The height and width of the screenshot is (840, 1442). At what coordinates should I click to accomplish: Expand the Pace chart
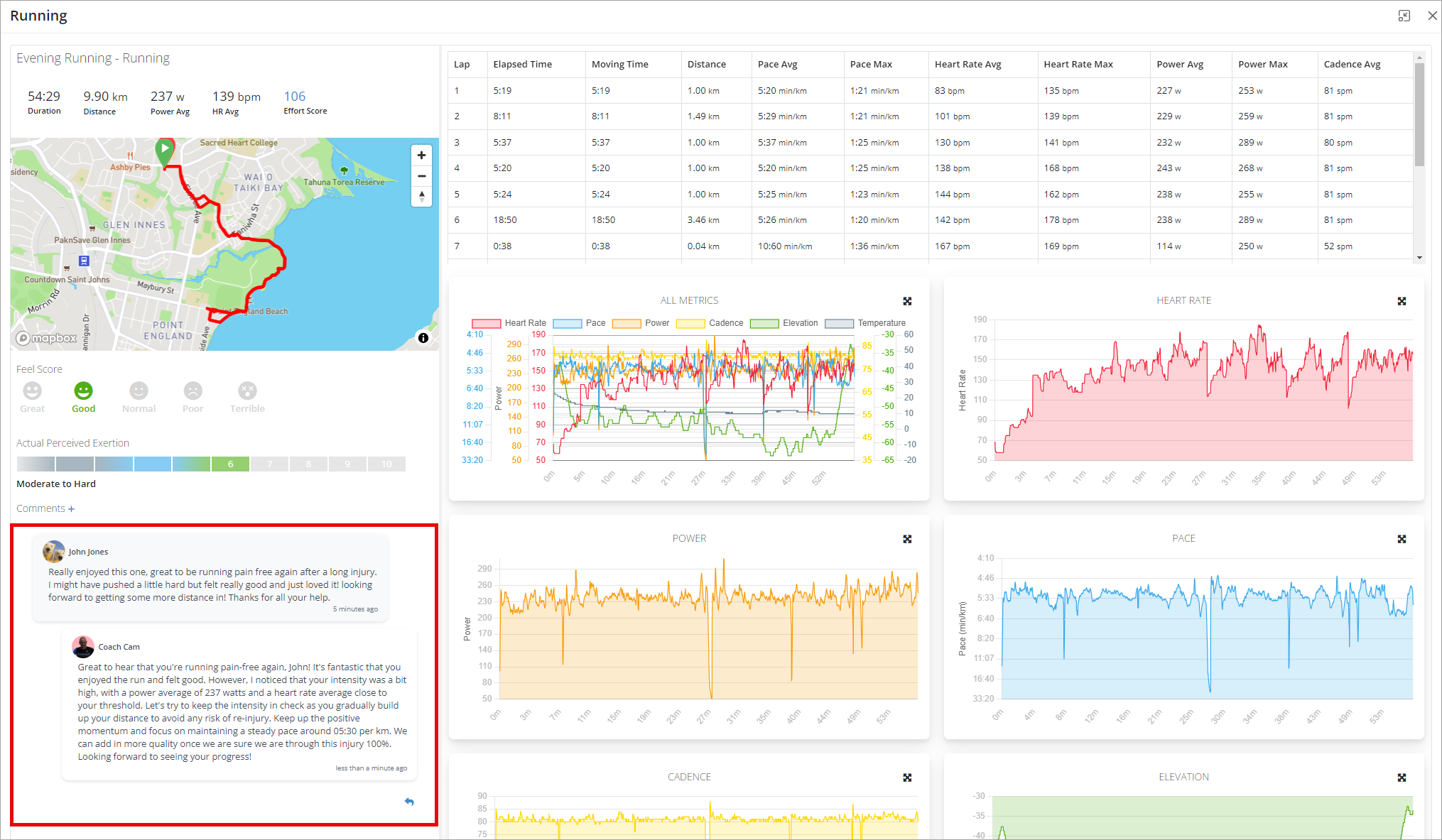coord(1402,539)
